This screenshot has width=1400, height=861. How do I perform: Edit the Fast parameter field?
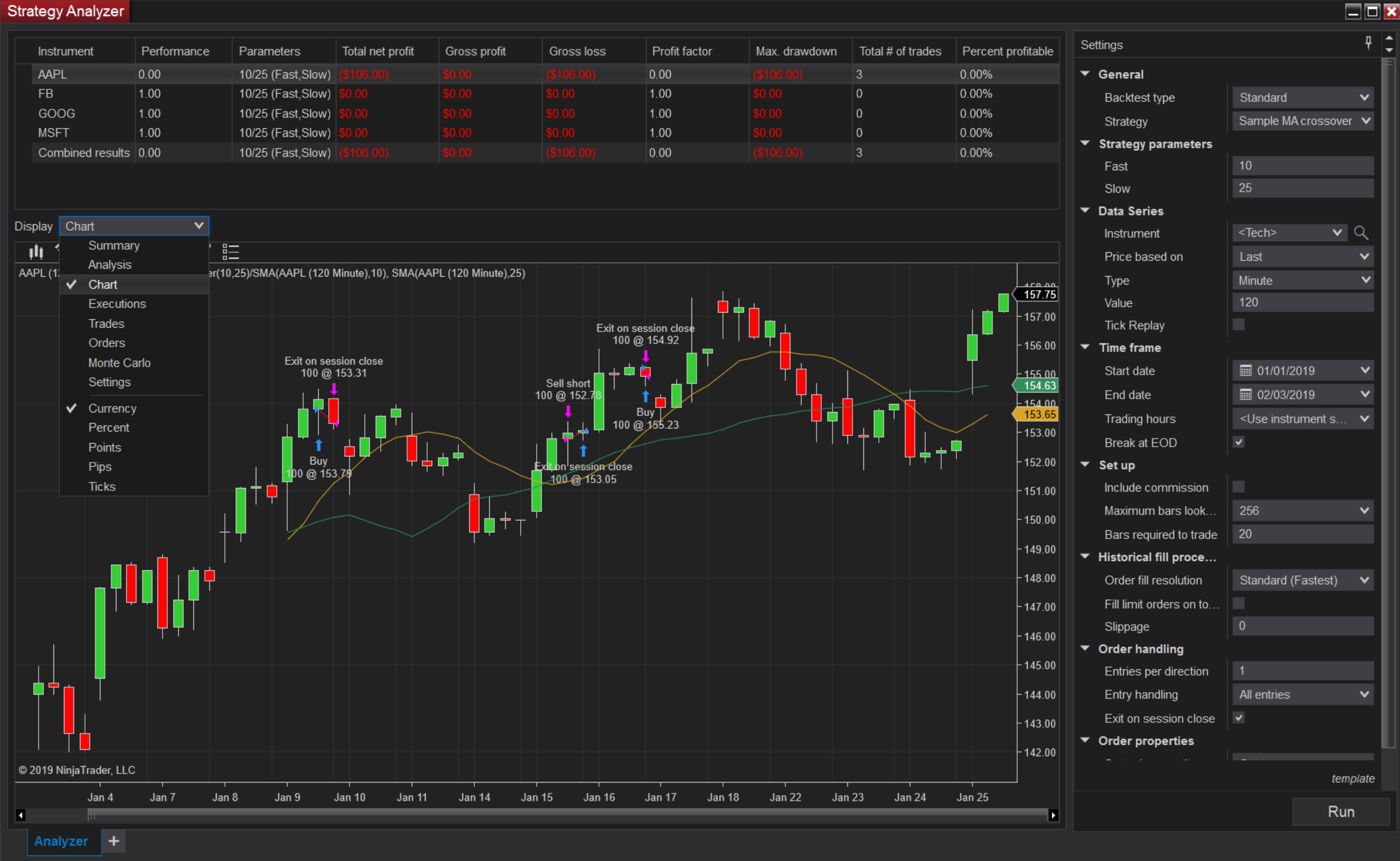coord(1303,166)
